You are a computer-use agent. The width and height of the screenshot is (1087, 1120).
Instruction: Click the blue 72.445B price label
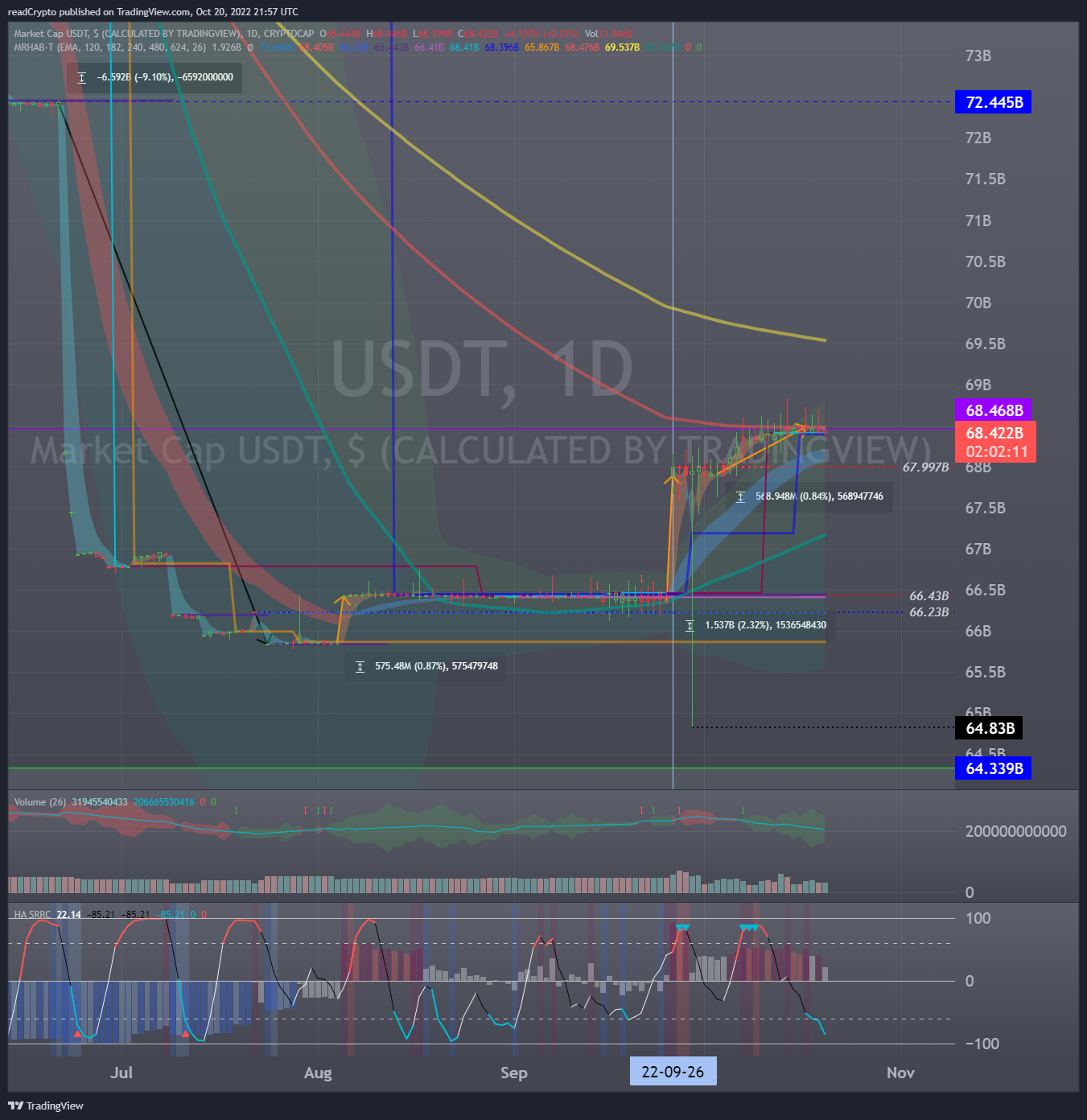coord(994,102)
